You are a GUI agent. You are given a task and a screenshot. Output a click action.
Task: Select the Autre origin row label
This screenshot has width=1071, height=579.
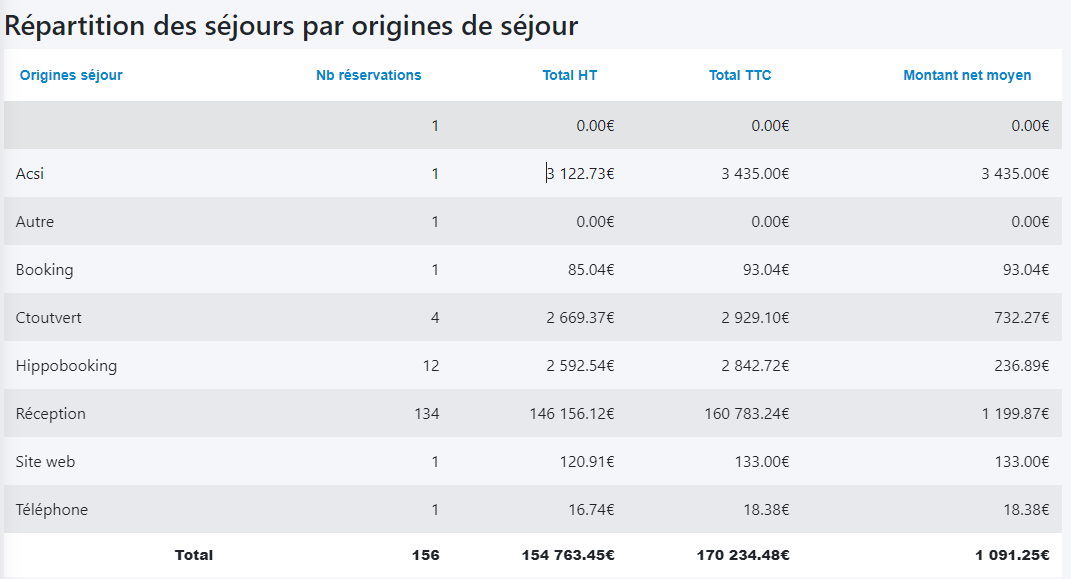[x=35, y=222]
